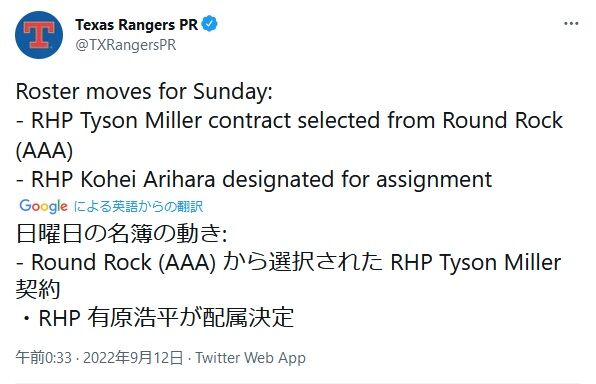
Task: Click the blue verified badge icon
Action: click(x=209, y=24)
